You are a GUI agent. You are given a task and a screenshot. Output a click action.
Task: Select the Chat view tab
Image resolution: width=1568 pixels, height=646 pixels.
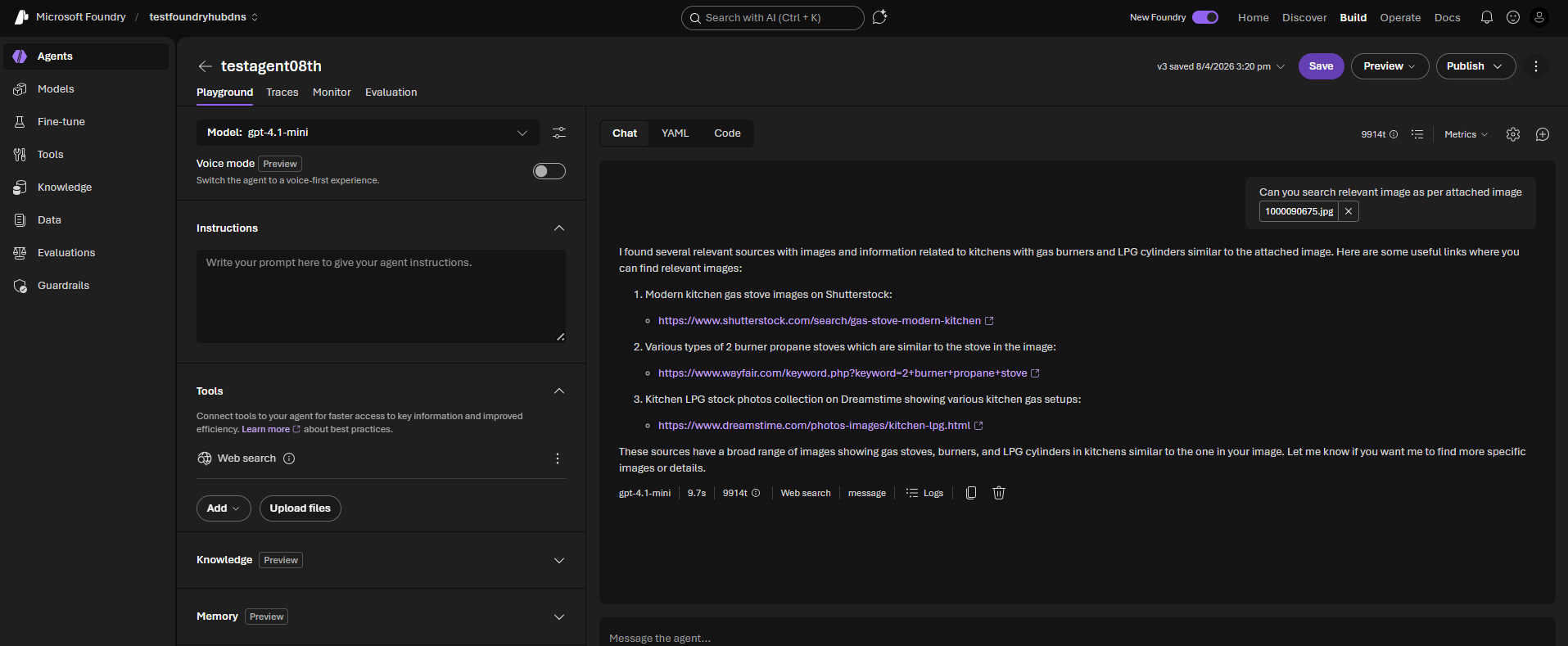(x=625, y=133)
